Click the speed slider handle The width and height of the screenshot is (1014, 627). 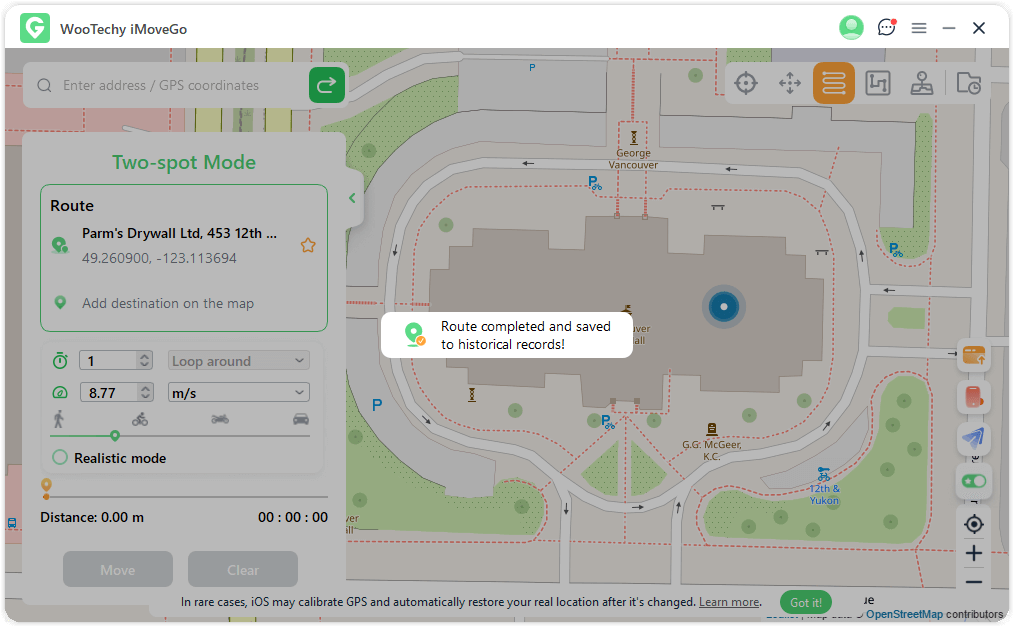click(115, 435)
